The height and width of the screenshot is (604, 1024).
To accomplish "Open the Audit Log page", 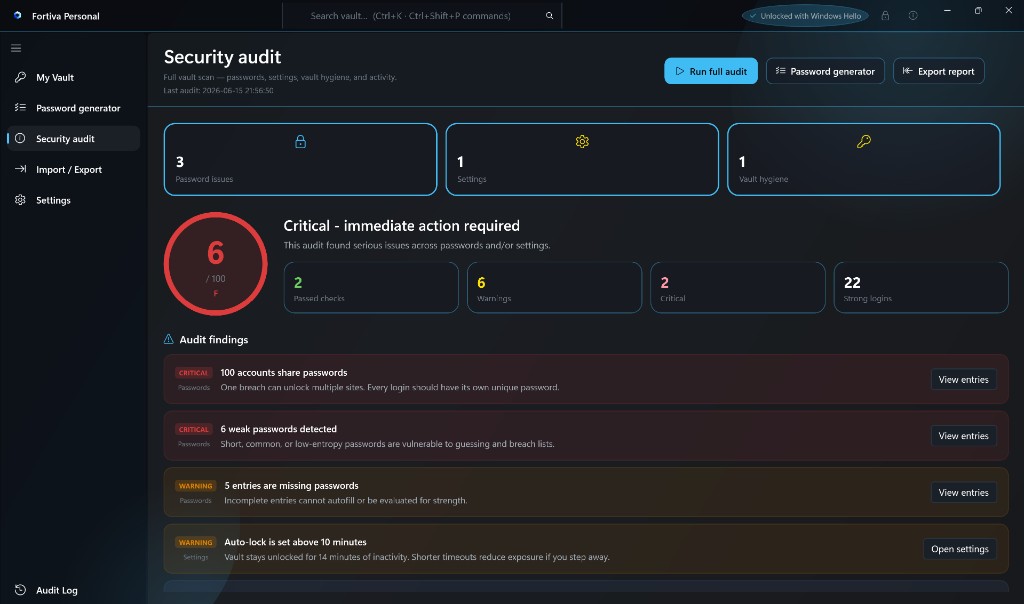I will (x=73, y=590).
